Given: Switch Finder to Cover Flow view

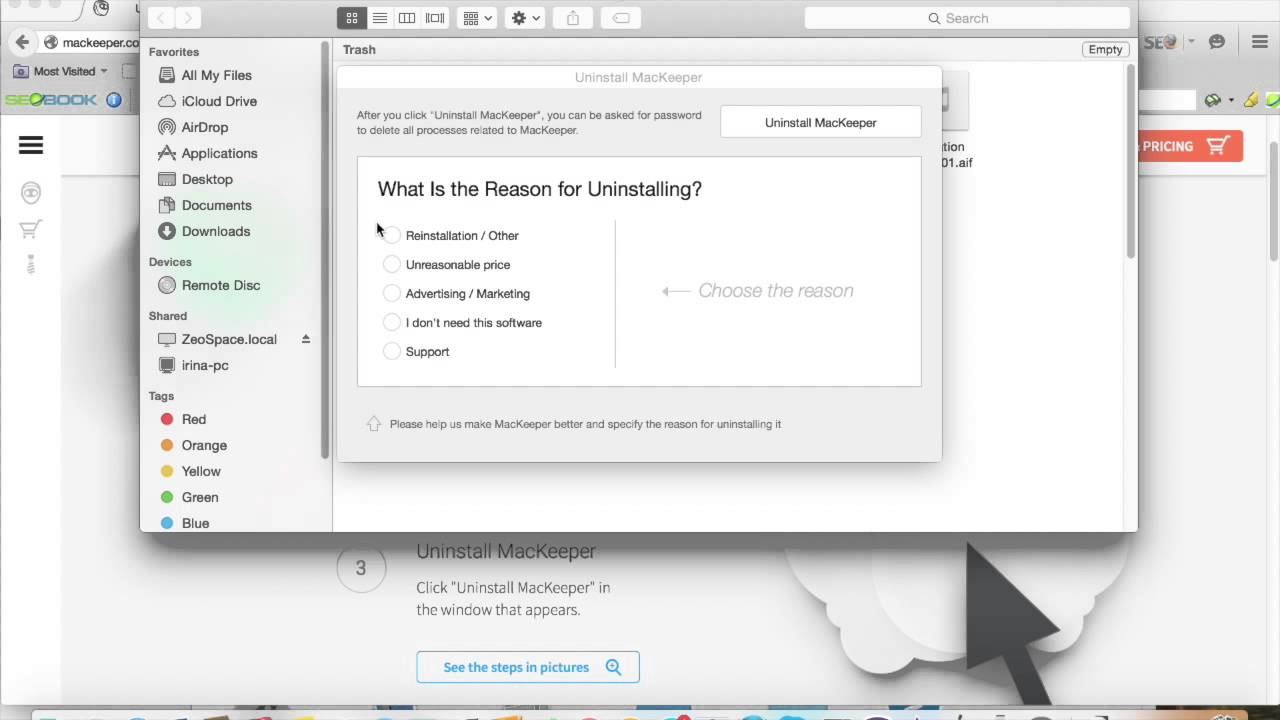Looking at the screenshot, I should [x=435, y=18].
